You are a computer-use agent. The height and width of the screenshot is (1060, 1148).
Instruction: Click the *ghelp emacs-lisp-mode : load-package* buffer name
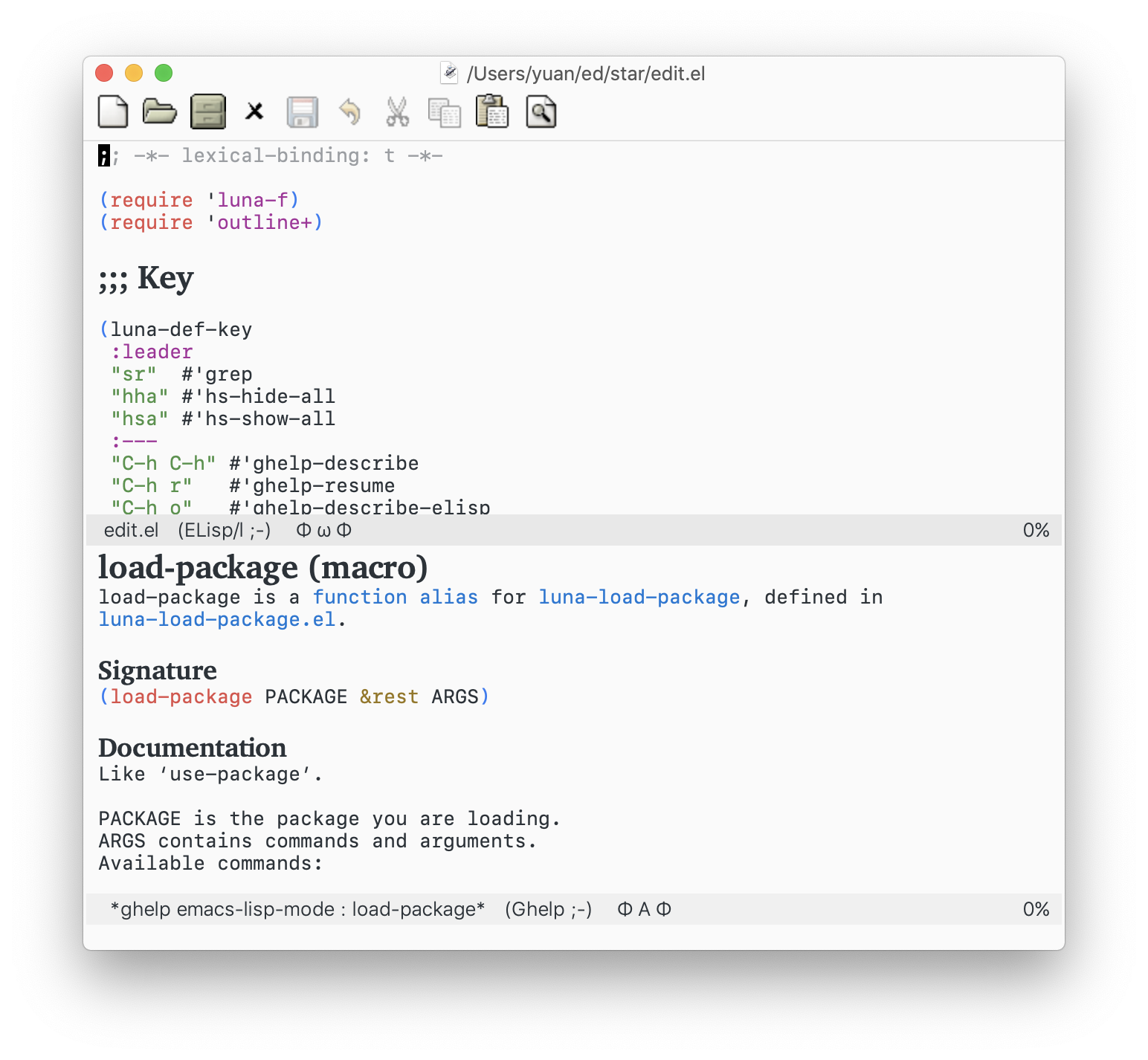tap(297, 909)
